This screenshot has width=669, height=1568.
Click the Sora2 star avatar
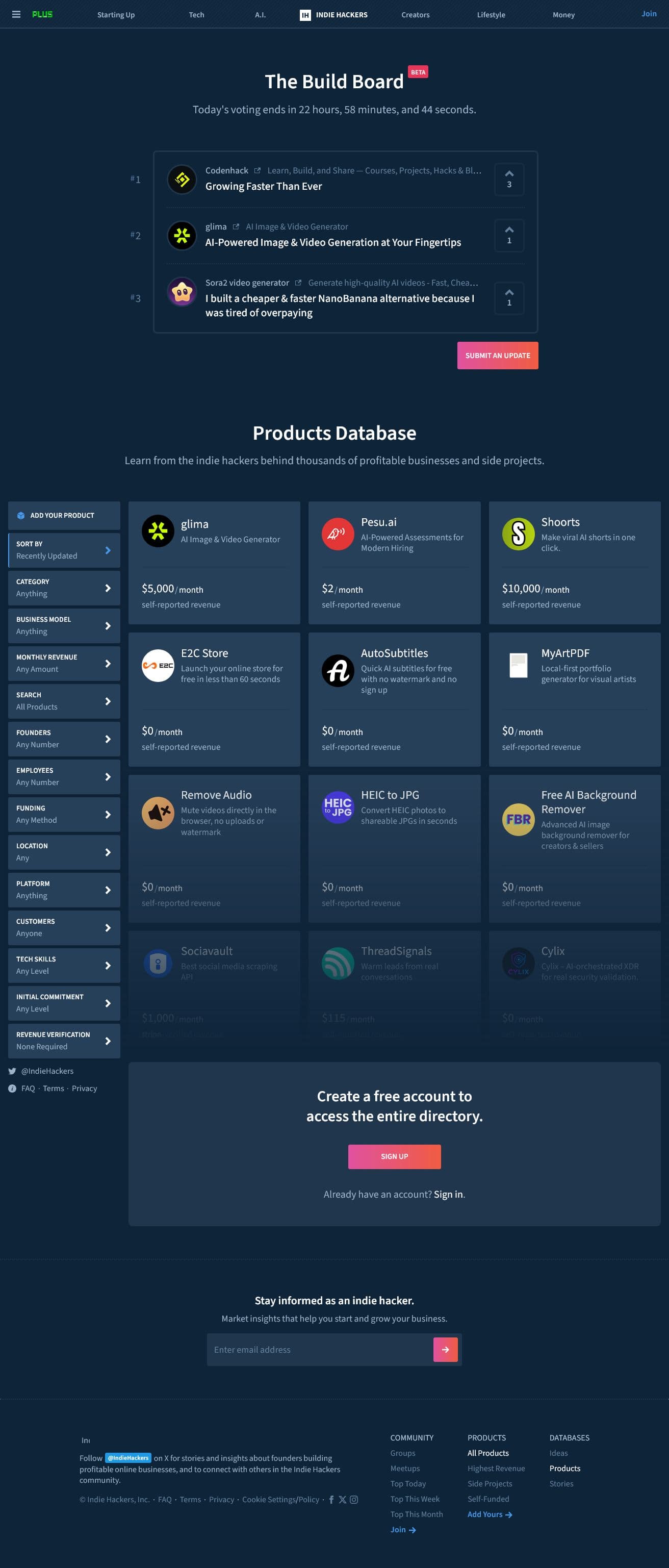182,292
